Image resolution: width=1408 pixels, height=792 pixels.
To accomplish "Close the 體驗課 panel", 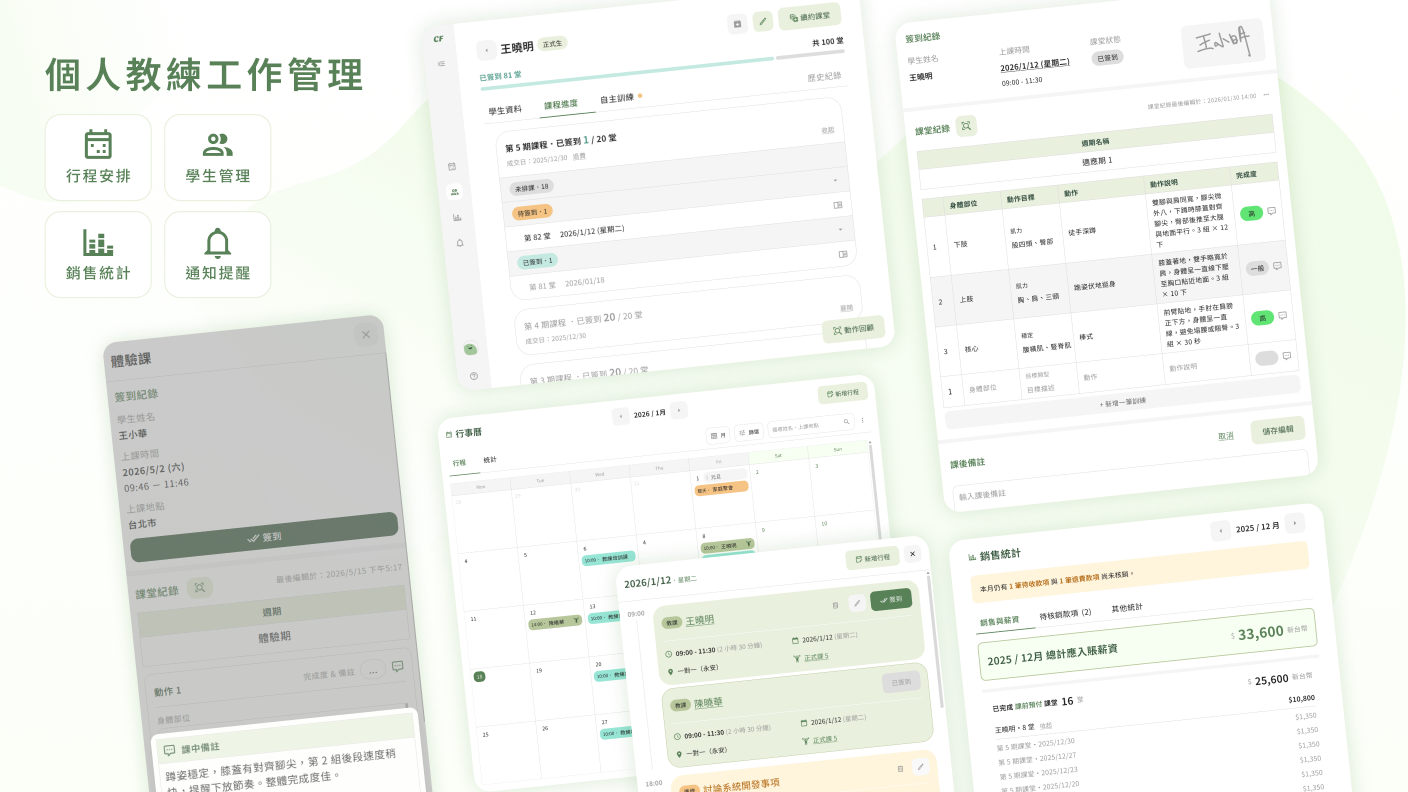I will click(366, 334).
